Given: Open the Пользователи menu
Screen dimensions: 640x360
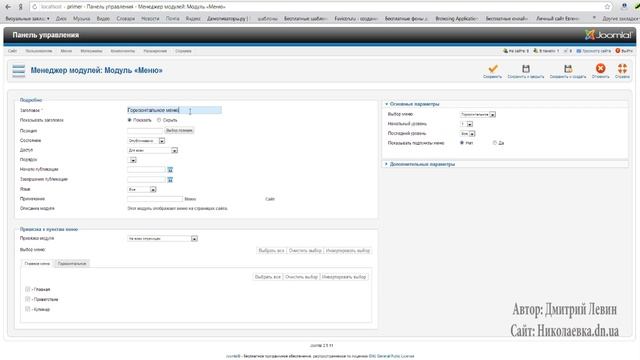Looking at the screenshot, I should click(x=39, y=51).
